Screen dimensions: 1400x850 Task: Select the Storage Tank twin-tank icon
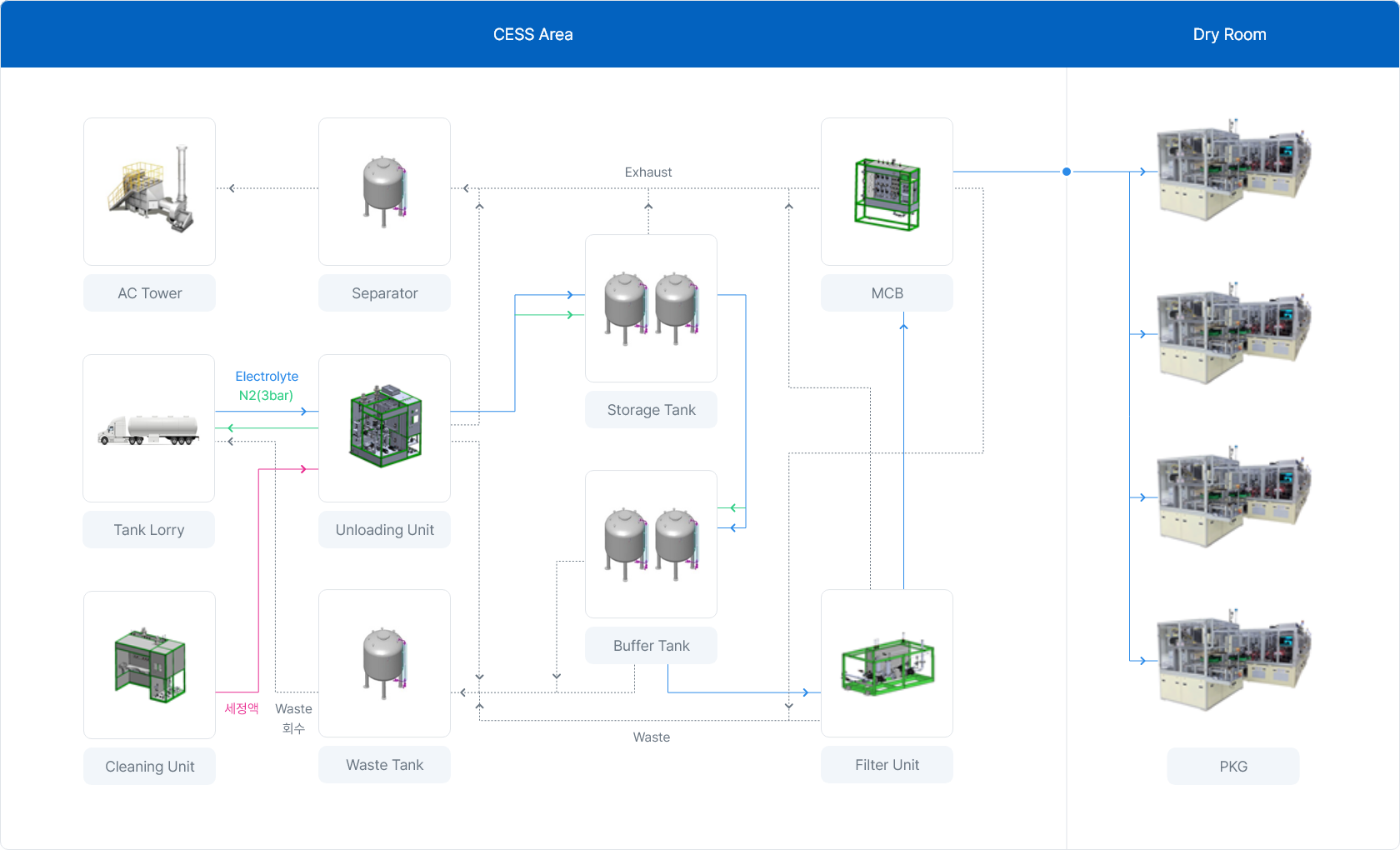pyautogui.click(x=651, y=308)
